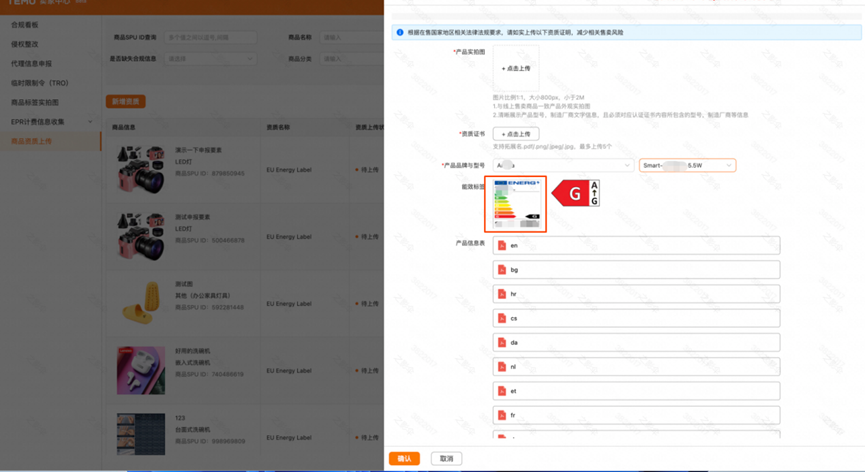Click the 确认 button

[404, 459]
